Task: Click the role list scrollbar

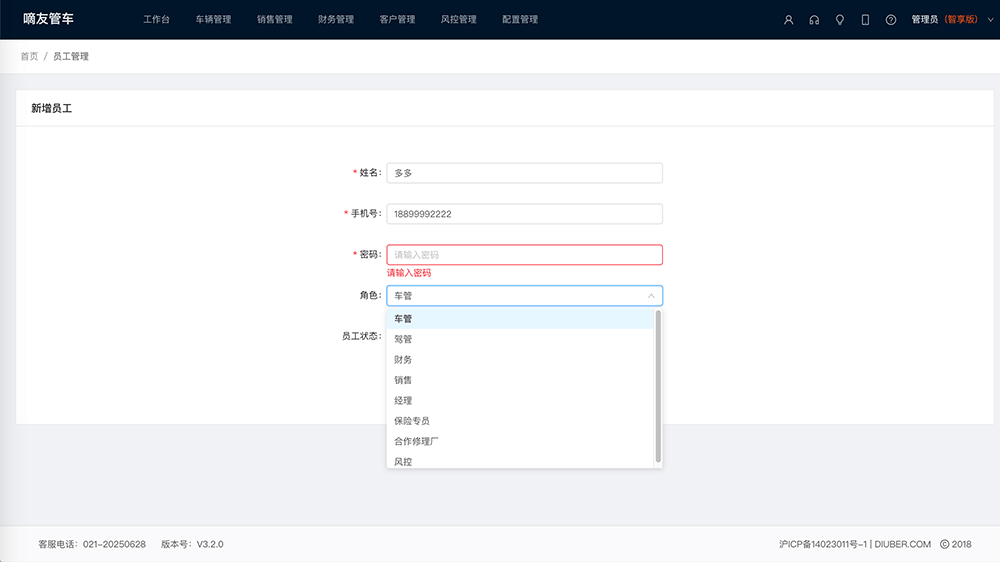Action: click(x=658, y=385)
